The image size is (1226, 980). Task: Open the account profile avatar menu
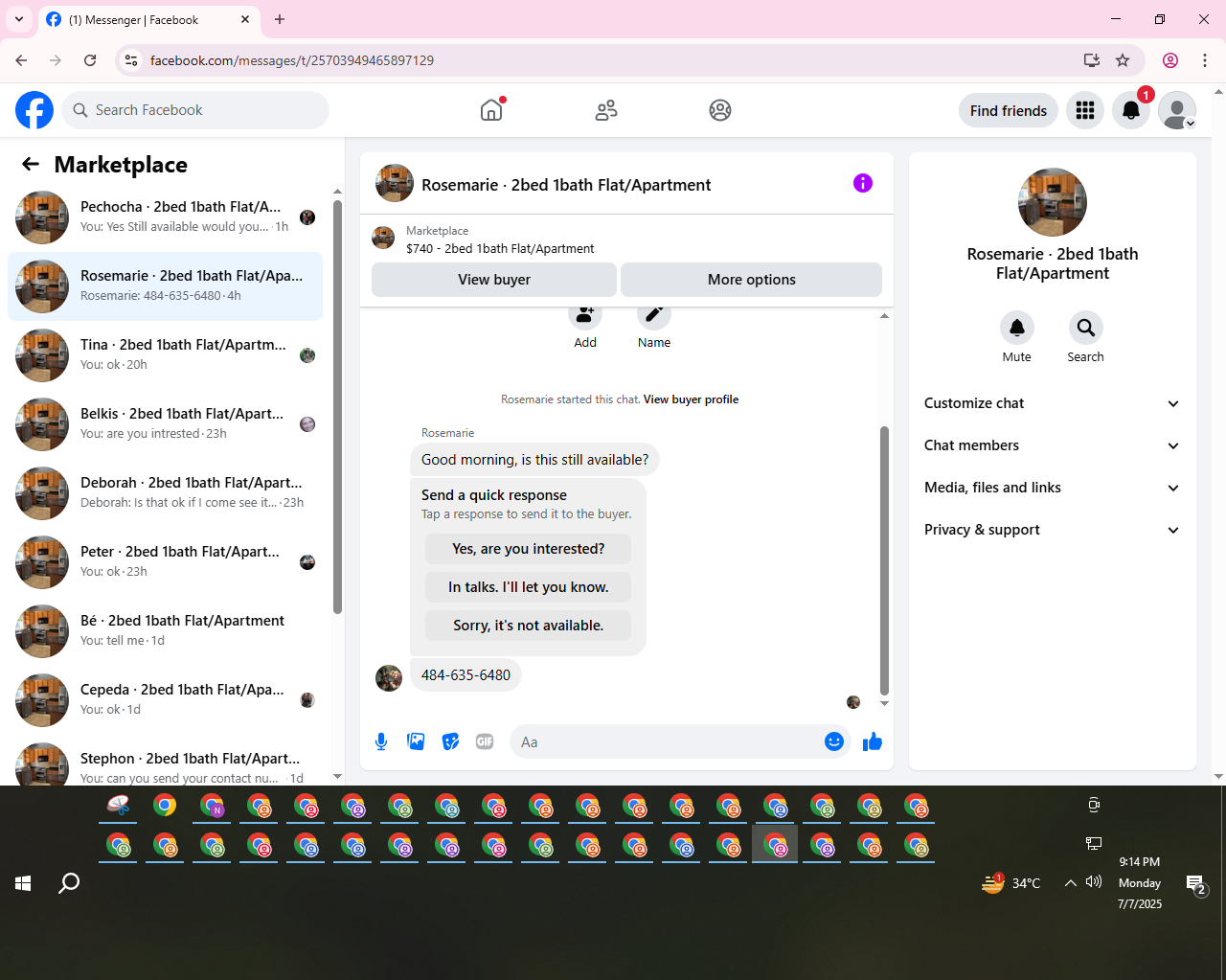point(1177,110)
